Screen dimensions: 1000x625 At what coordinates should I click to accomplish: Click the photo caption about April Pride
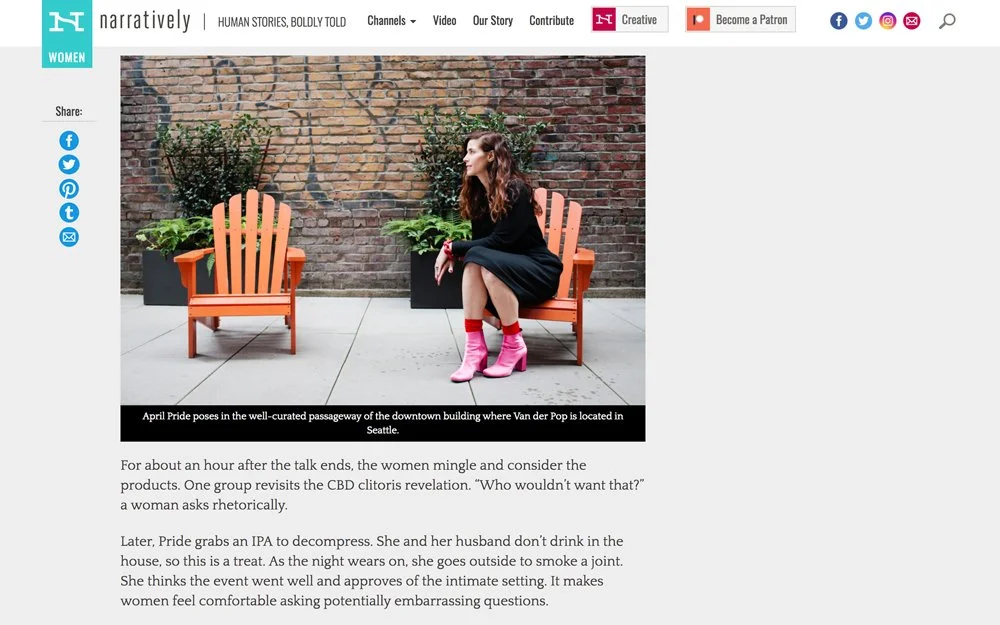tap(383, 423)
